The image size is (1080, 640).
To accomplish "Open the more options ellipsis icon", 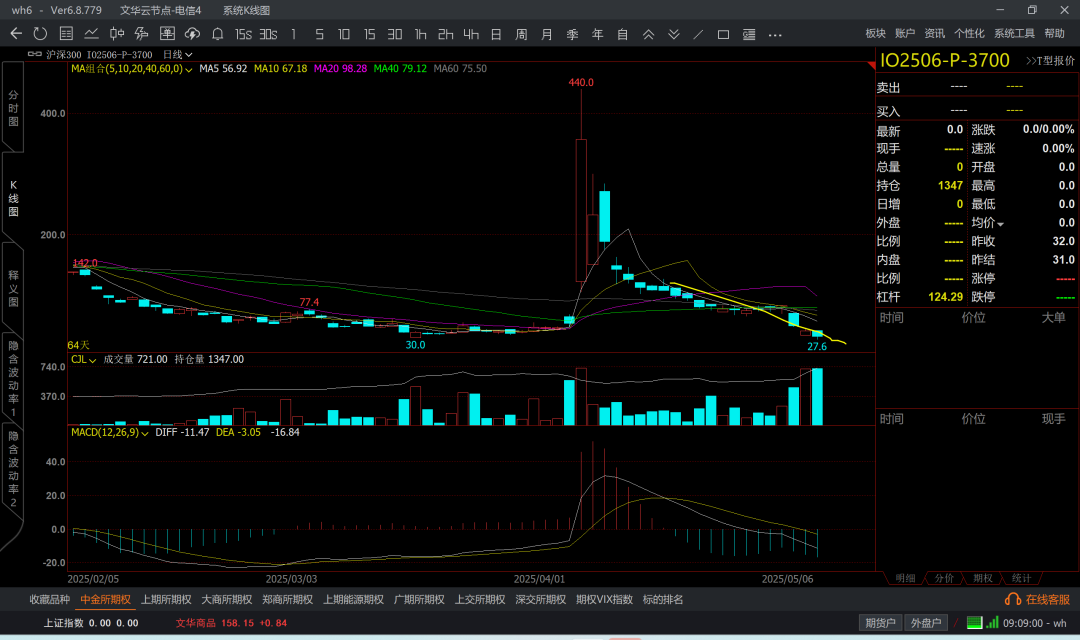I will click(775, 34).
